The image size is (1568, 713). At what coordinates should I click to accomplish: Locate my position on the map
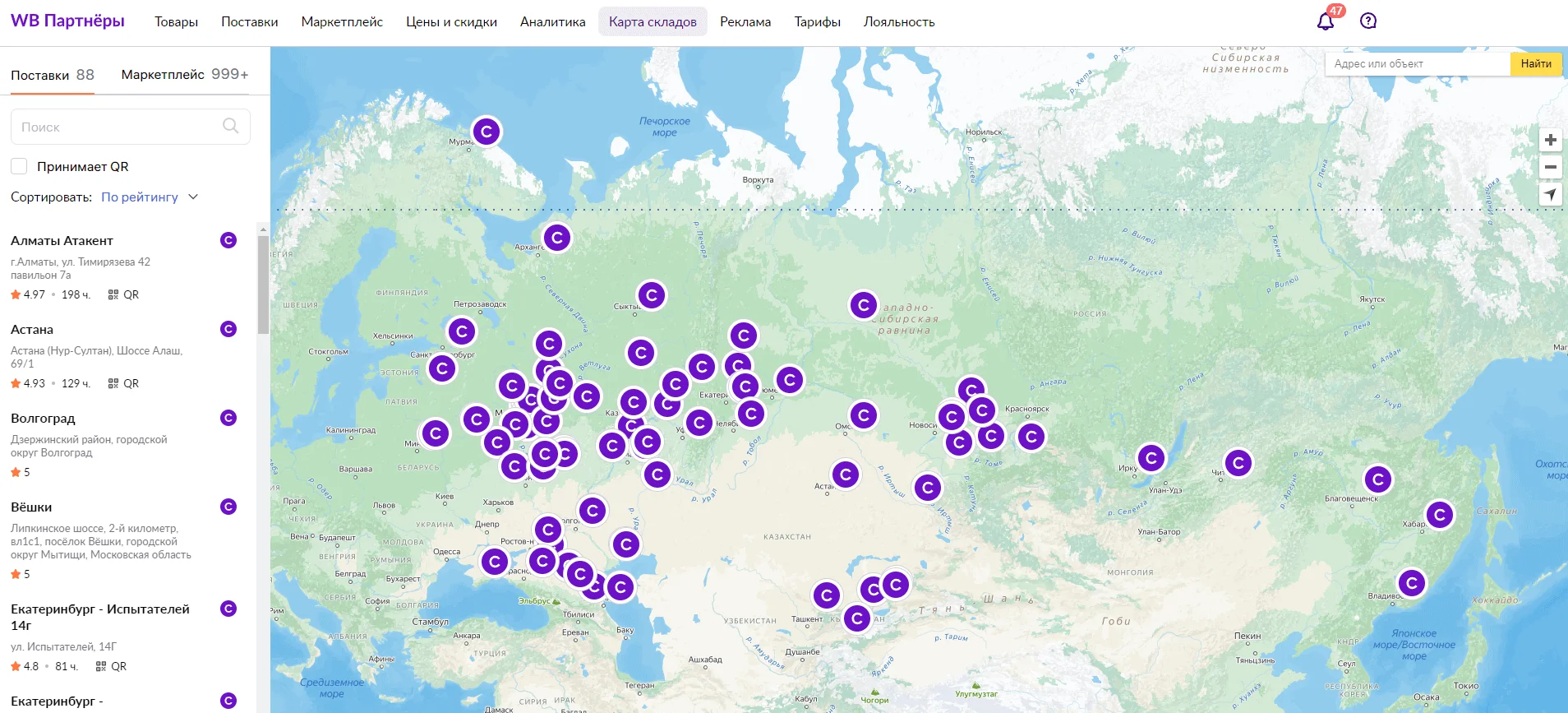pos(1551,195)
